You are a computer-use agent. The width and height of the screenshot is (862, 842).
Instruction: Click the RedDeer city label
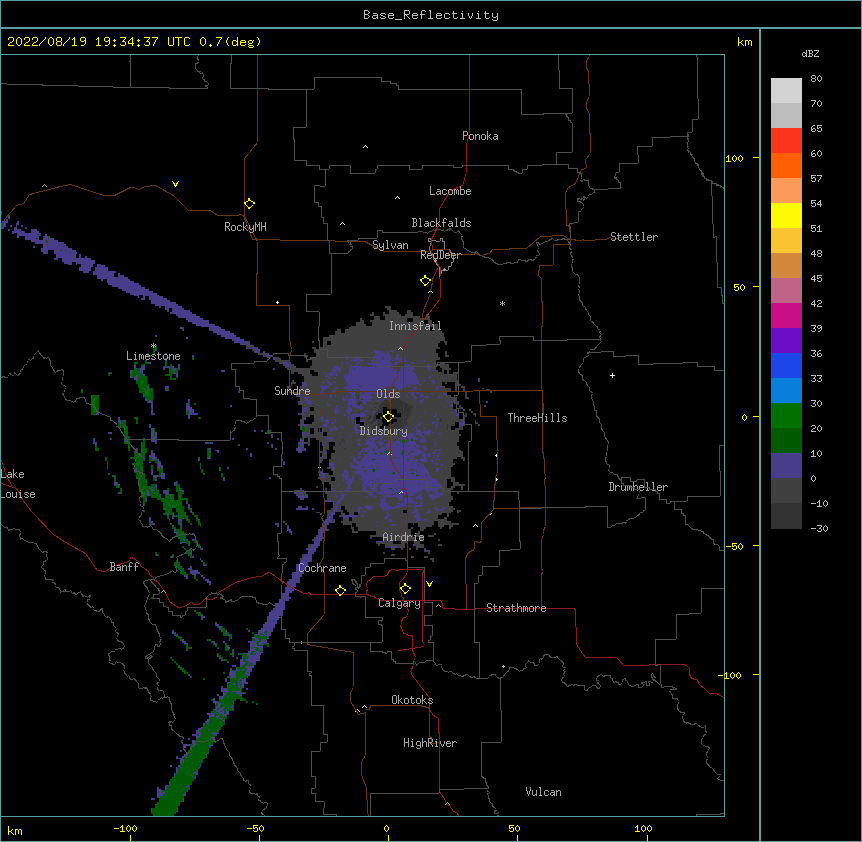[x=440, y=255]
